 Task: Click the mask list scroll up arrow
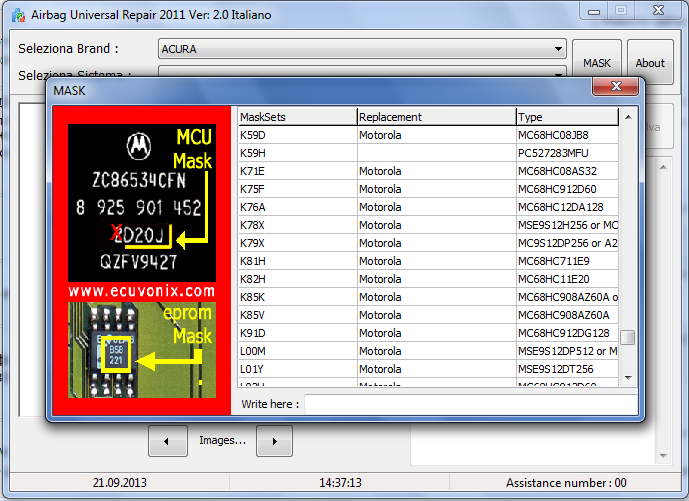pyautogui.click(x=628, y=117)
